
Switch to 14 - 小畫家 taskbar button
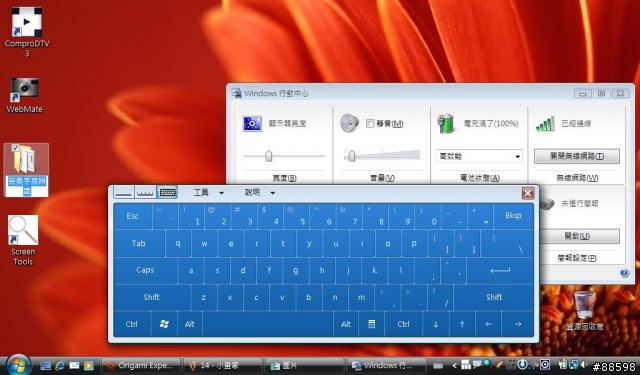pos(222,366)
